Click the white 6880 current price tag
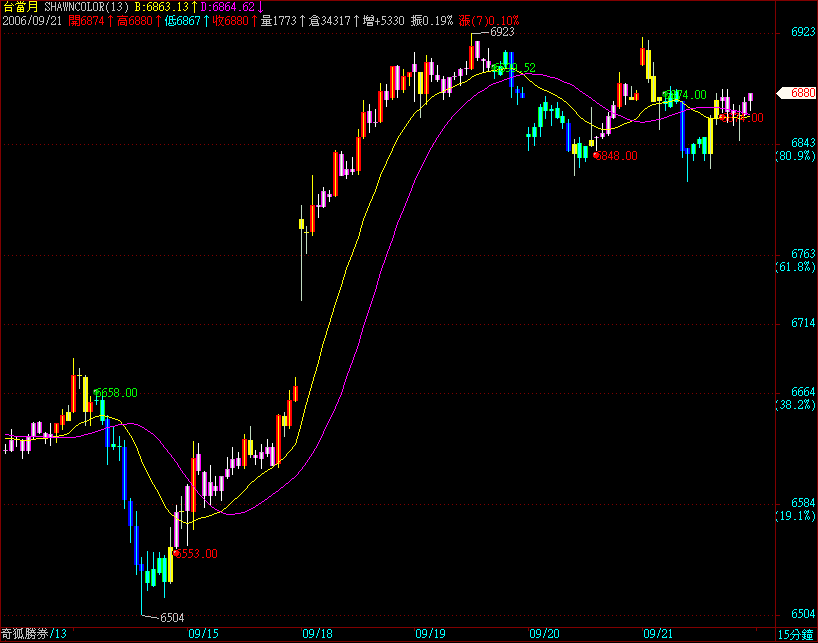Viewport: 818px width, 643px height. click(x=802, y=93)
